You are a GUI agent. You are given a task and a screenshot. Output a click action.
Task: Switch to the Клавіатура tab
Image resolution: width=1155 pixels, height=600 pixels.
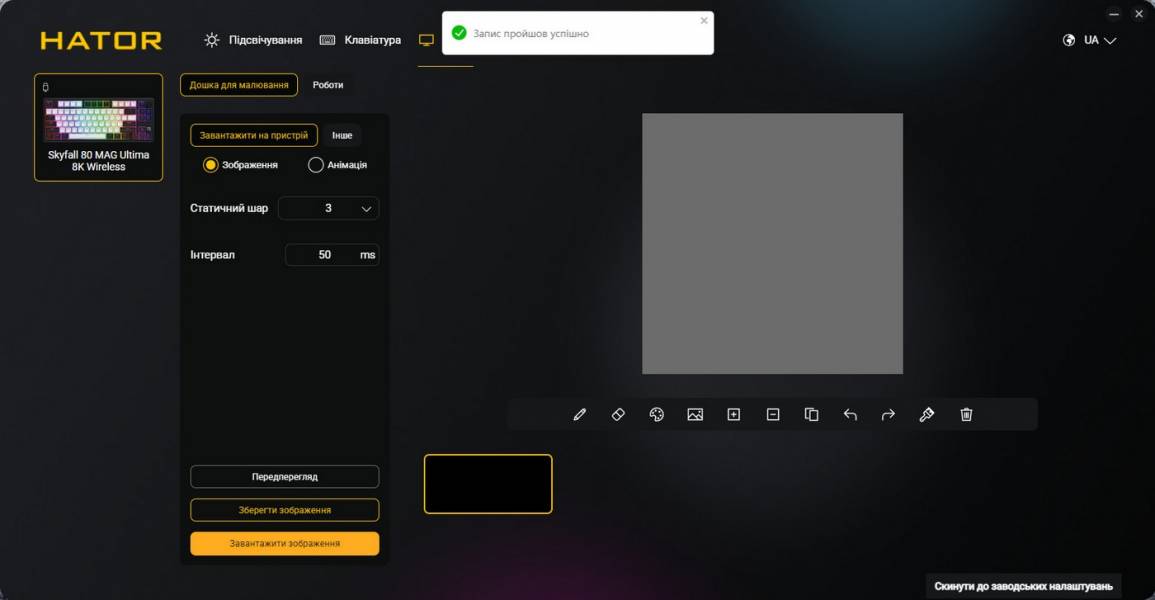pyautogui.click(x=360, y=40)
